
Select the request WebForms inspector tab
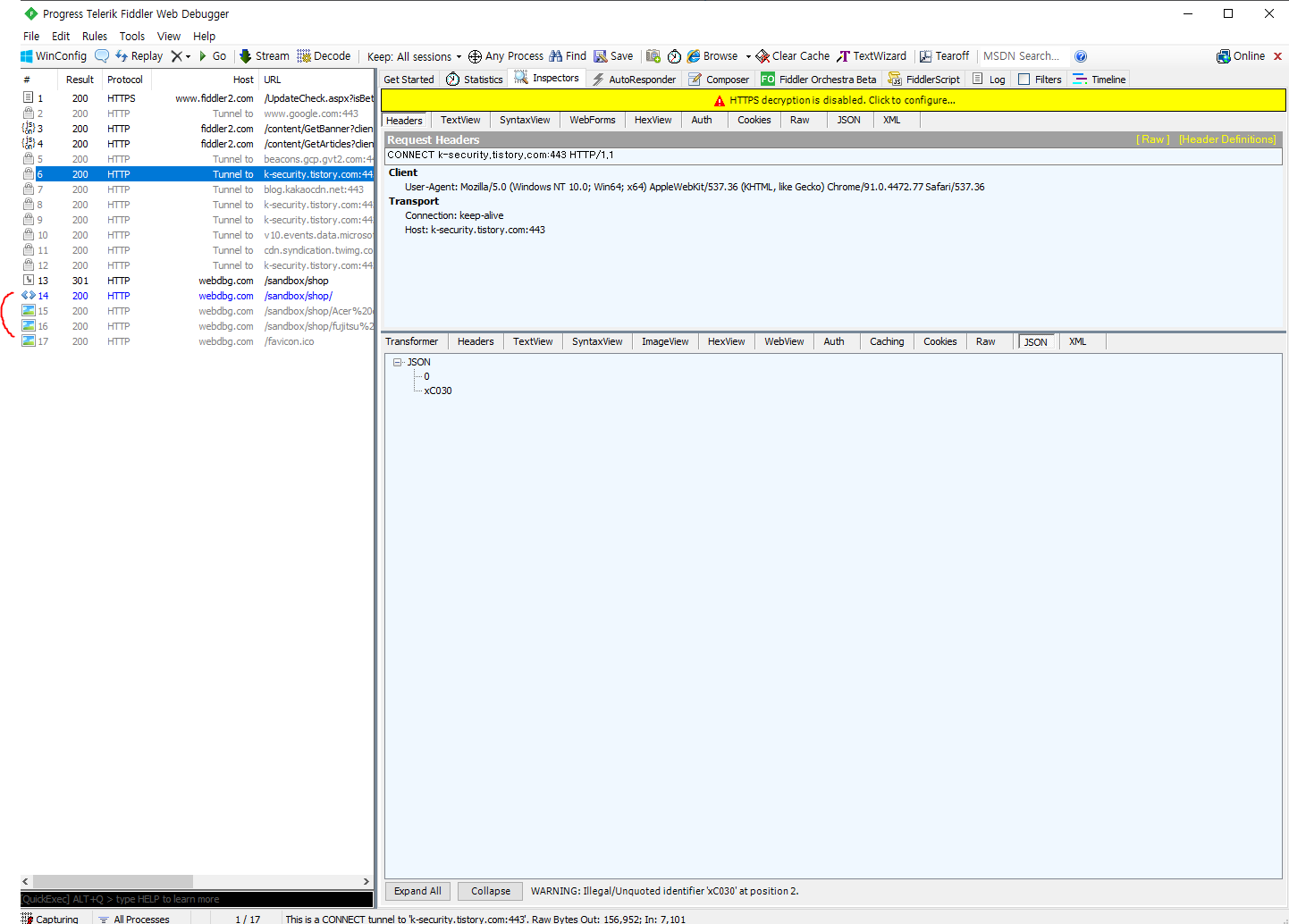(592, 120)
